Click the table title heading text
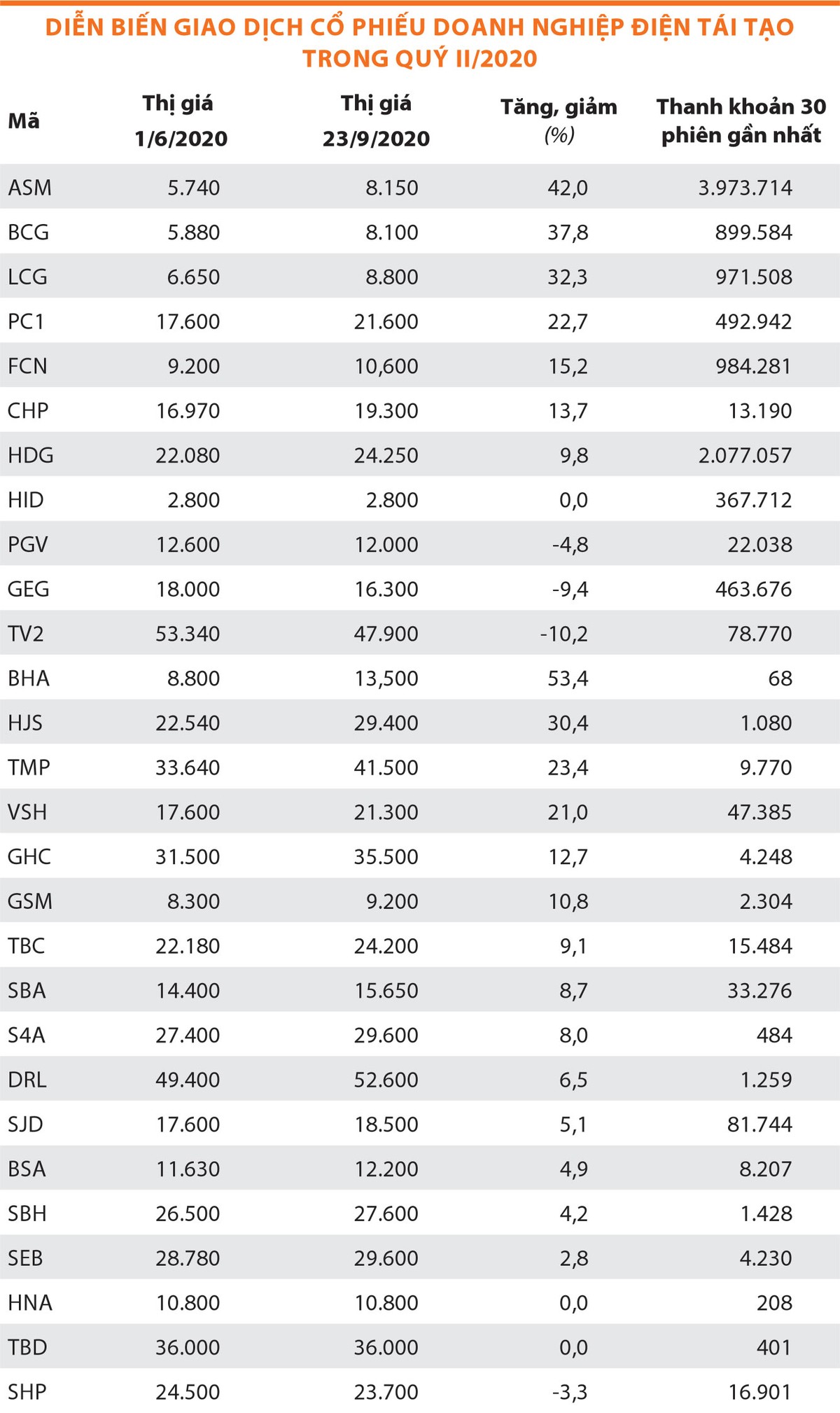840x1413 pixels. coord(420,42)
